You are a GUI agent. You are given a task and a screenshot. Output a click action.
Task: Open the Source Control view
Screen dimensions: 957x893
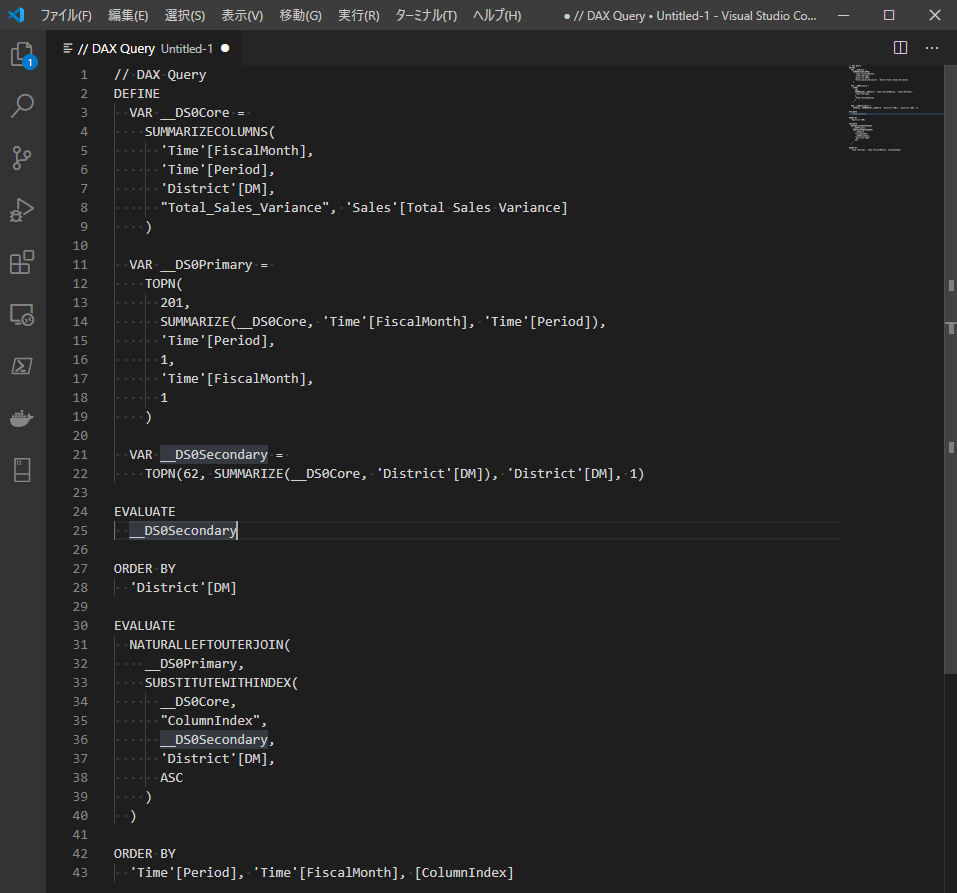[23, 157]
